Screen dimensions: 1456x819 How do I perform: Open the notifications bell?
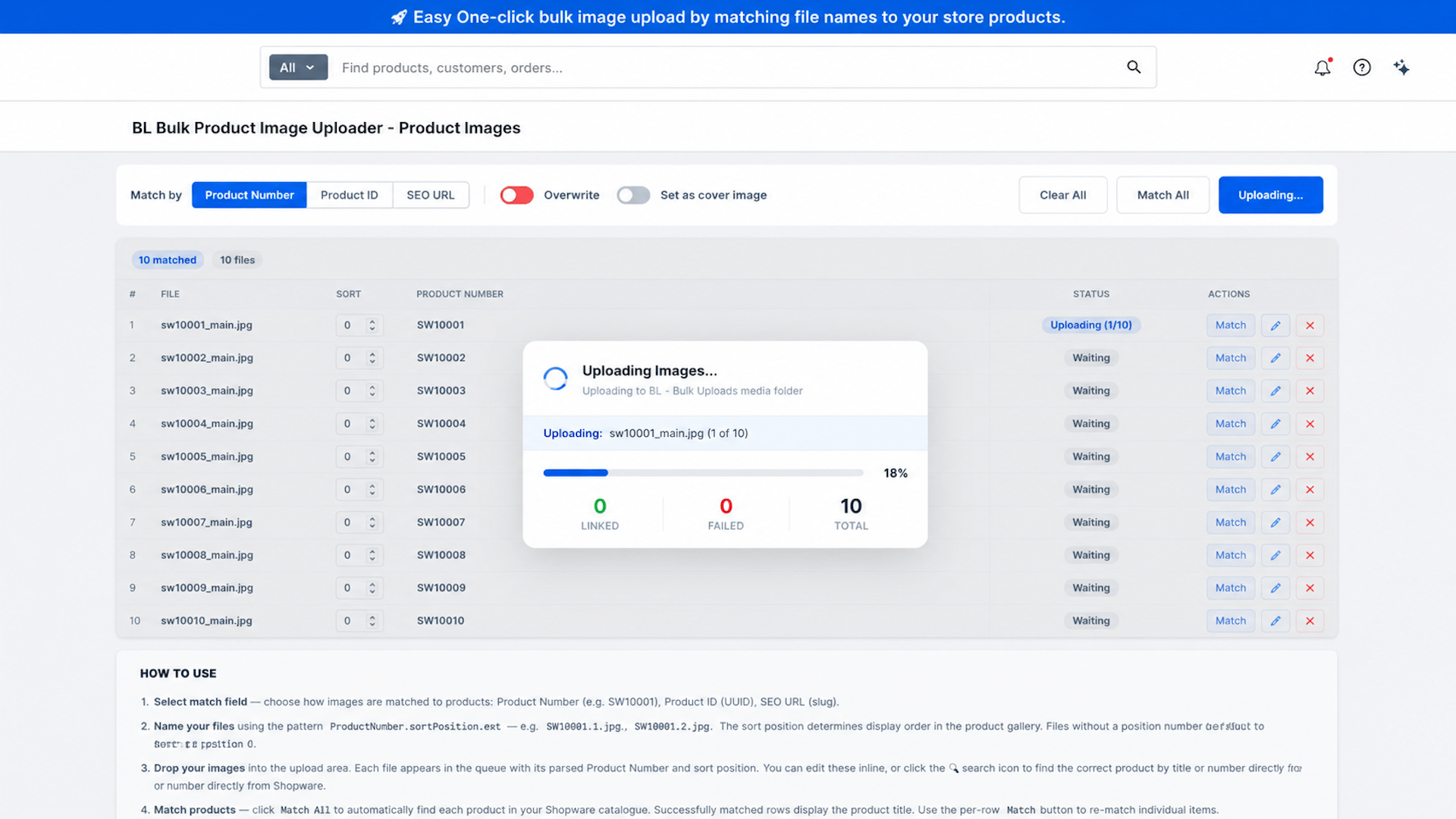(x=1323, y=67)
